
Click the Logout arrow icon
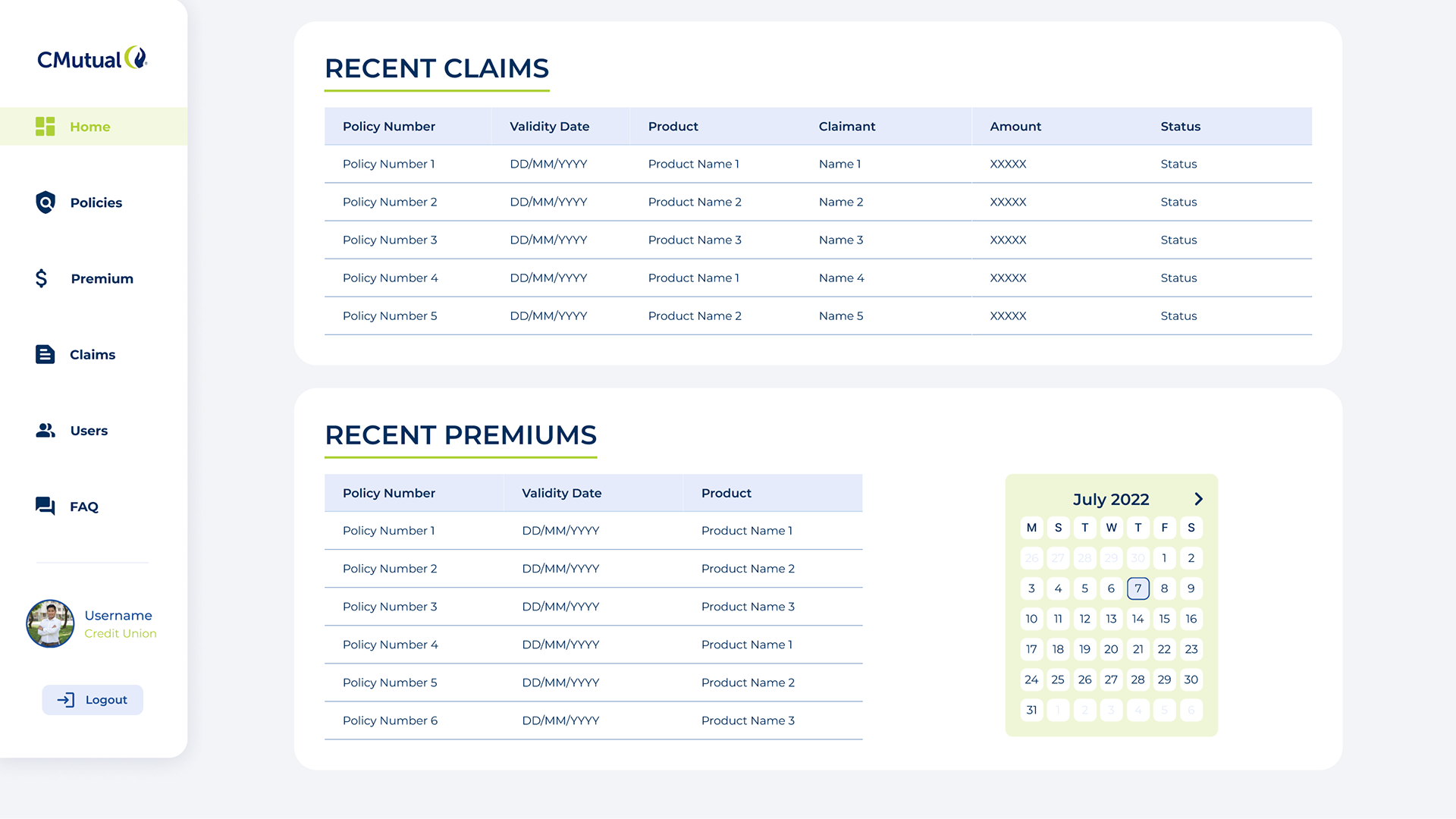pyautogui.click(x=65, y=699)
